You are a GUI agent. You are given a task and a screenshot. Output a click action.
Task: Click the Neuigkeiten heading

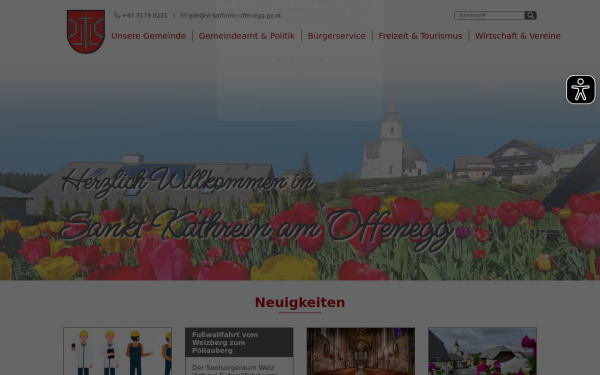(x=300, y=302)
